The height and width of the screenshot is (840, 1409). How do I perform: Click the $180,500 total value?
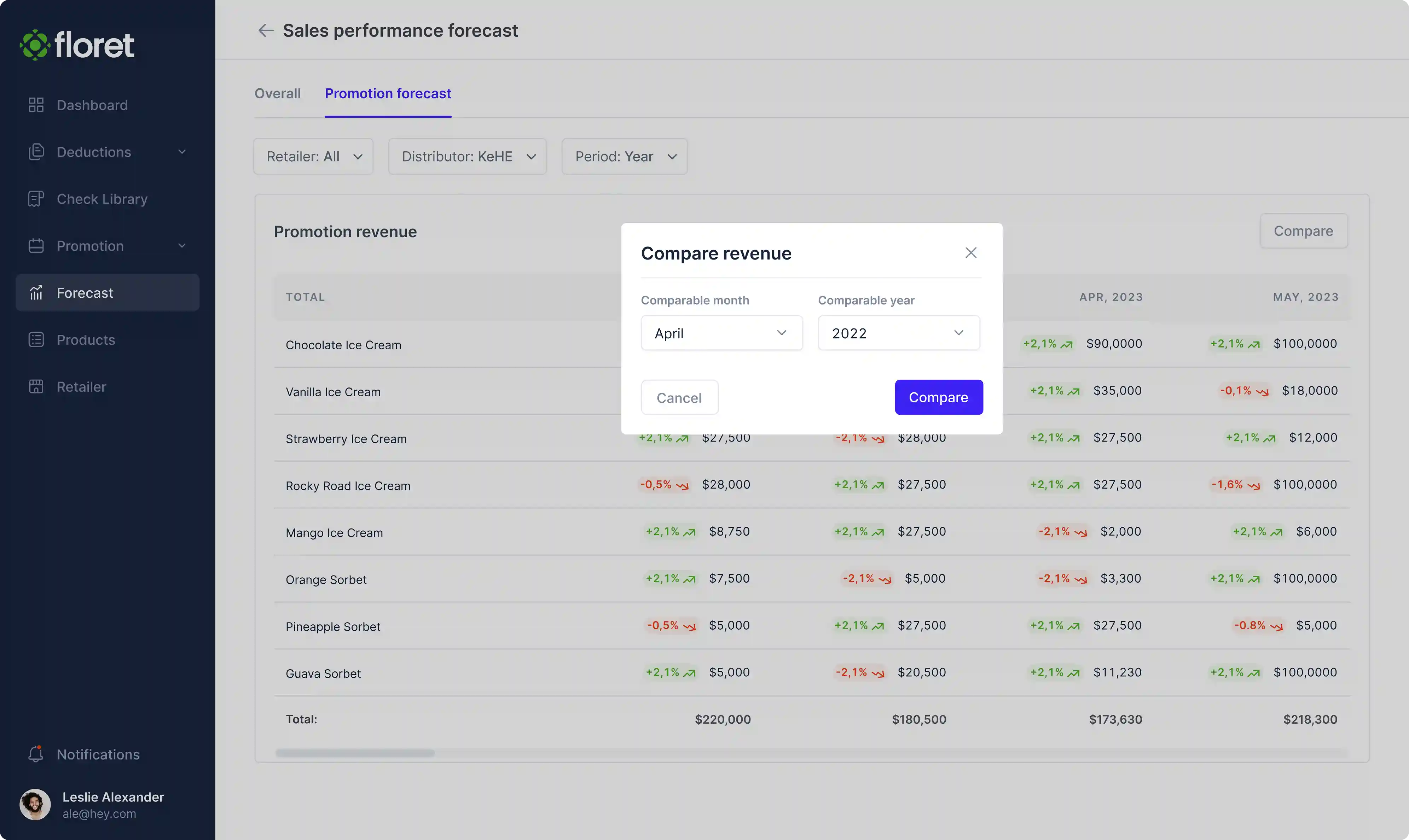919,719
